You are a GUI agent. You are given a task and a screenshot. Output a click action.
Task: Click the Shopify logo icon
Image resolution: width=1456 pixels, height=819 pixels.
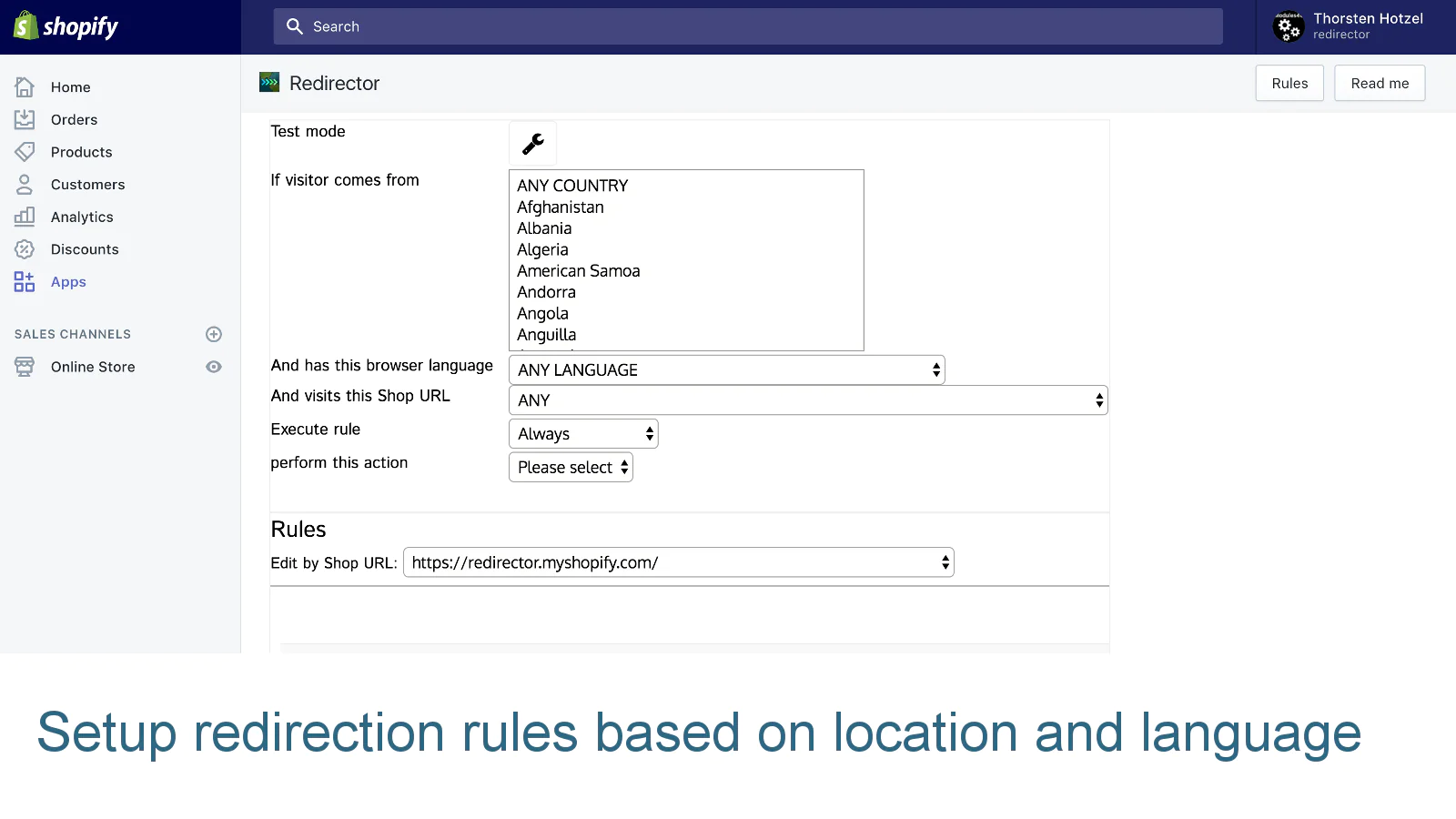pyautogui.click(x=25, y=26)
